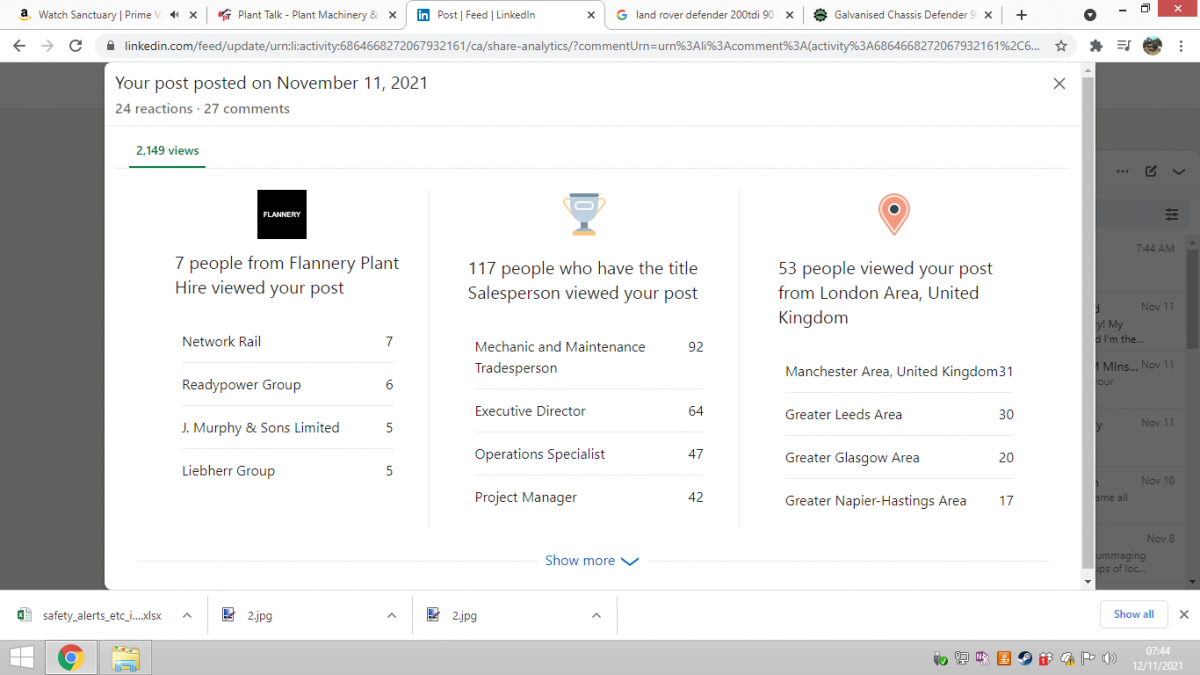
Task: Go back to previous page
Action: [20, 46]
